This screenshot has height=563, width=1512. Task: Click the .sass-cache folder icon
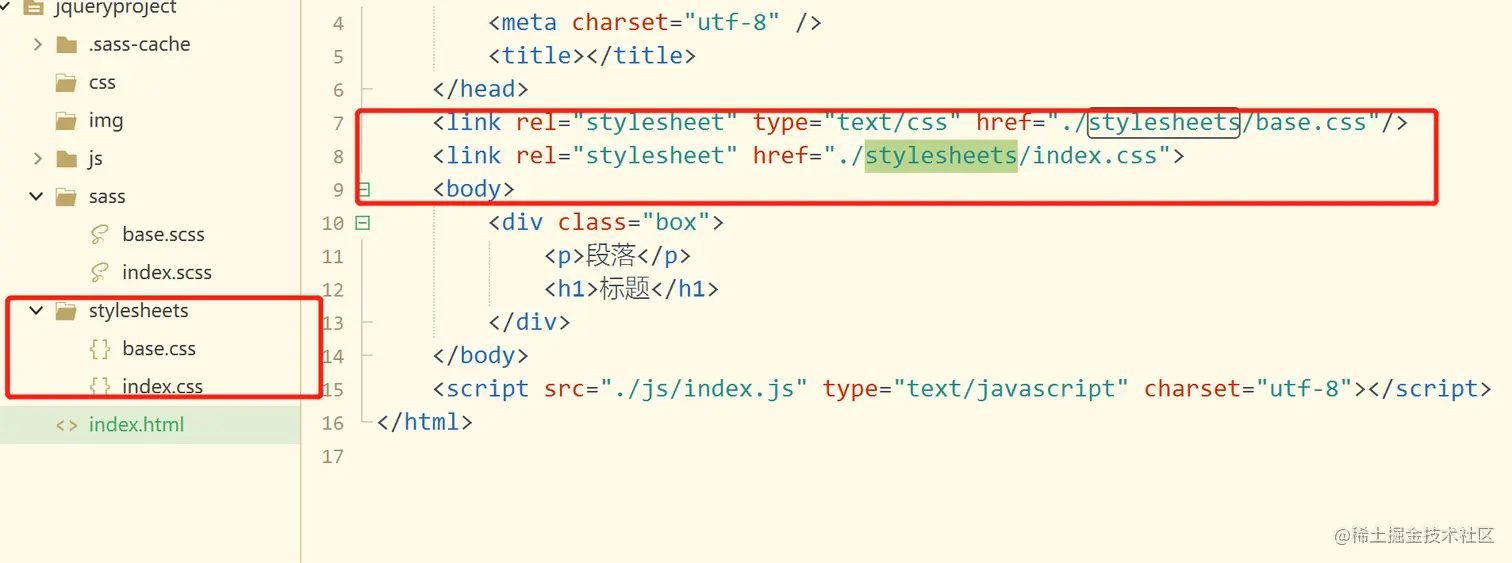tap(67, 44)
